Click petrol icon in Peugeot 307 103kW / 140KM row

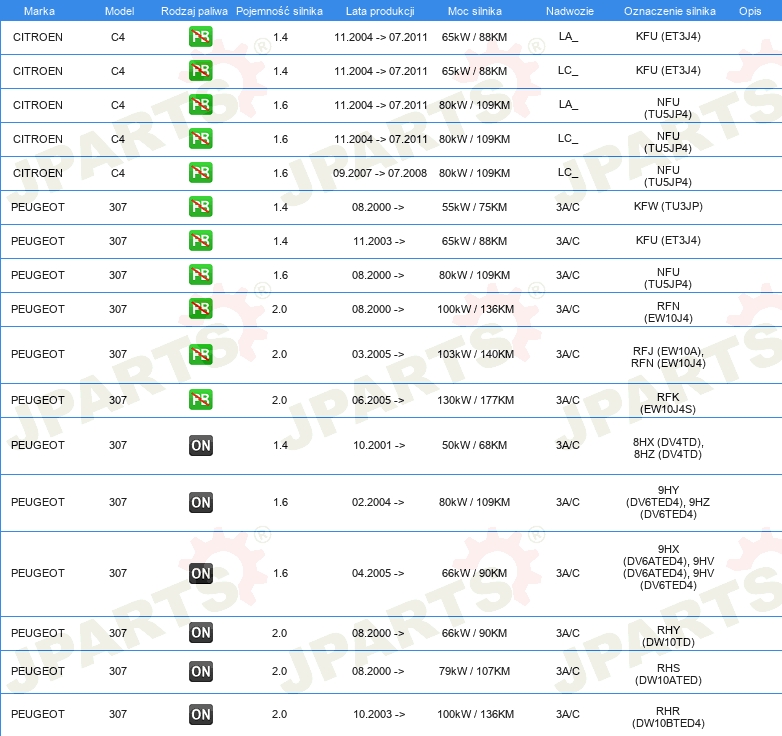coord(200,354)
